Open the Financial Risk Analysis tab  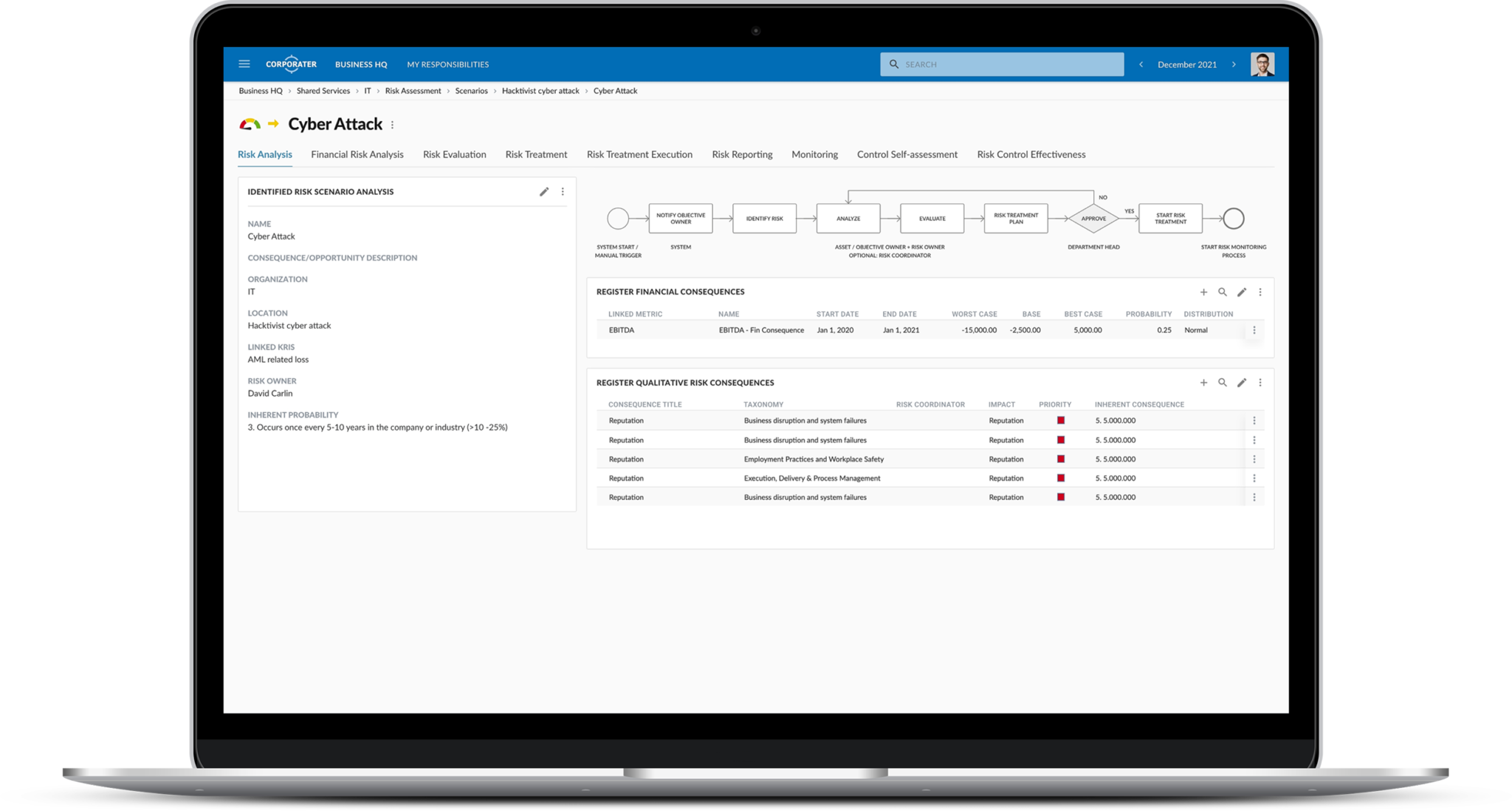pyautogui.click(x=357, y=154)
